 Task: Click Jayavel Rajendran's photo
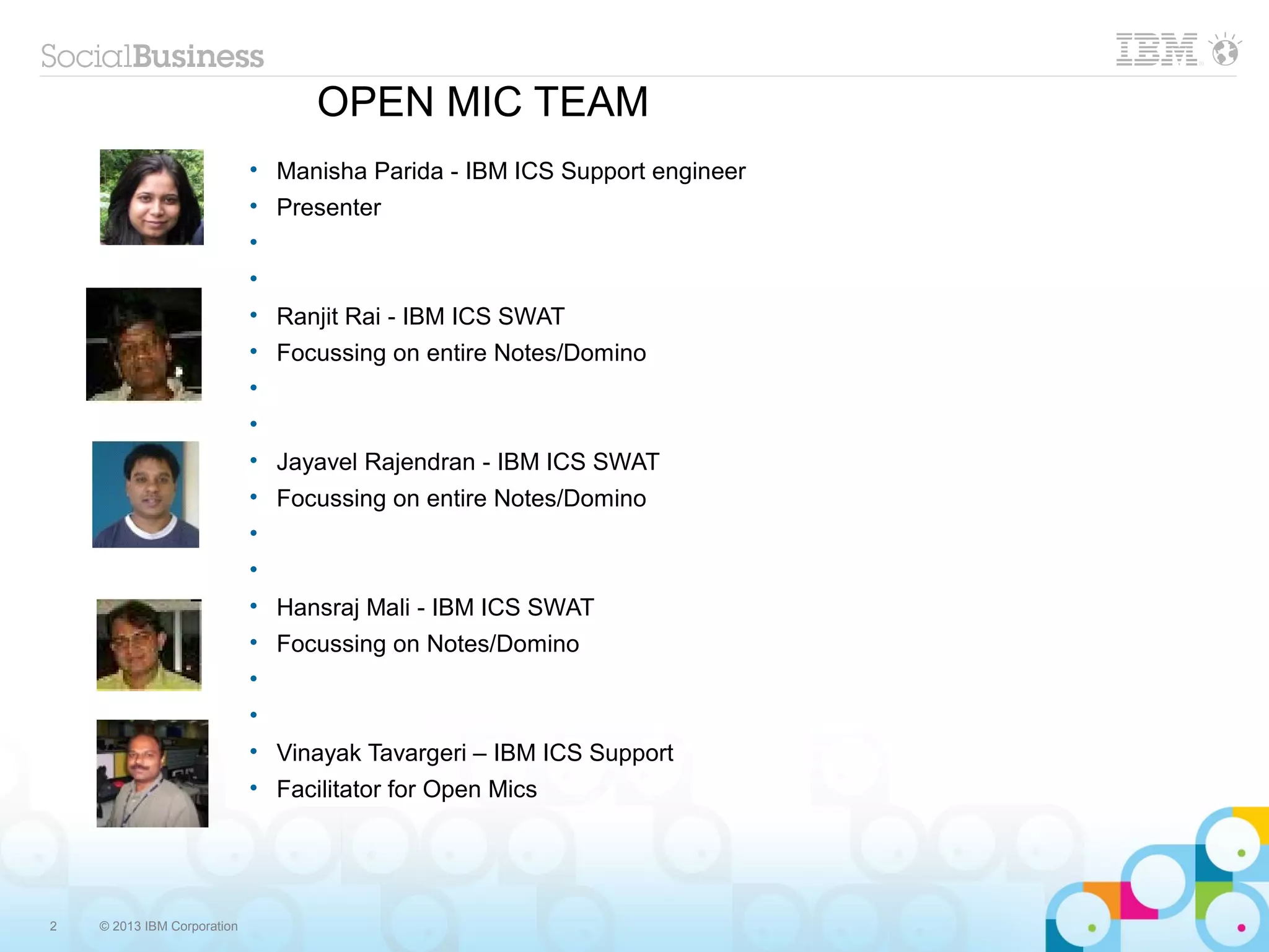(x=146, y=494)
